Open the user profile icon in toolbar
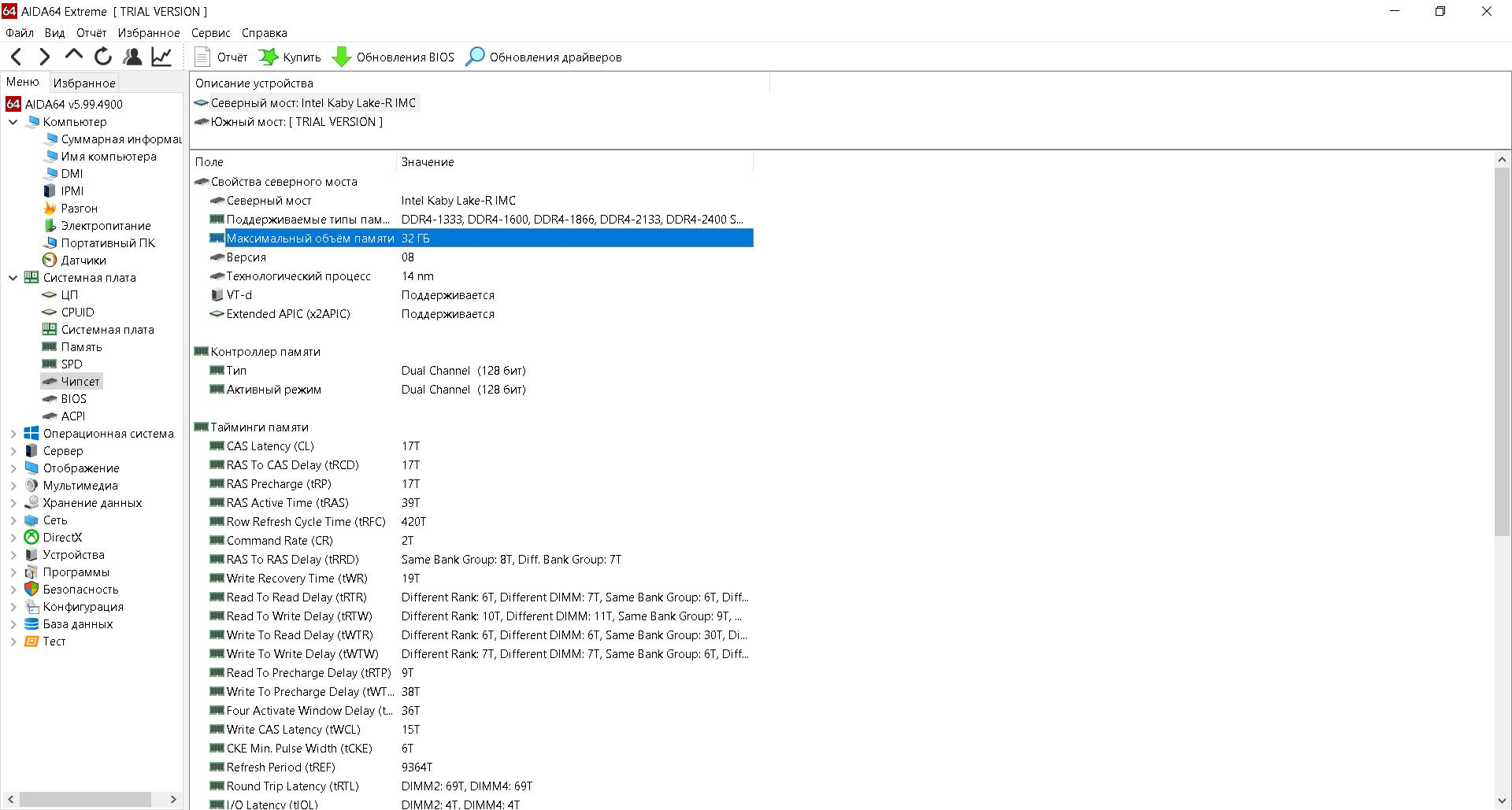The width and height of the screenshot is (1512, 810). click(x=132, y=57)
